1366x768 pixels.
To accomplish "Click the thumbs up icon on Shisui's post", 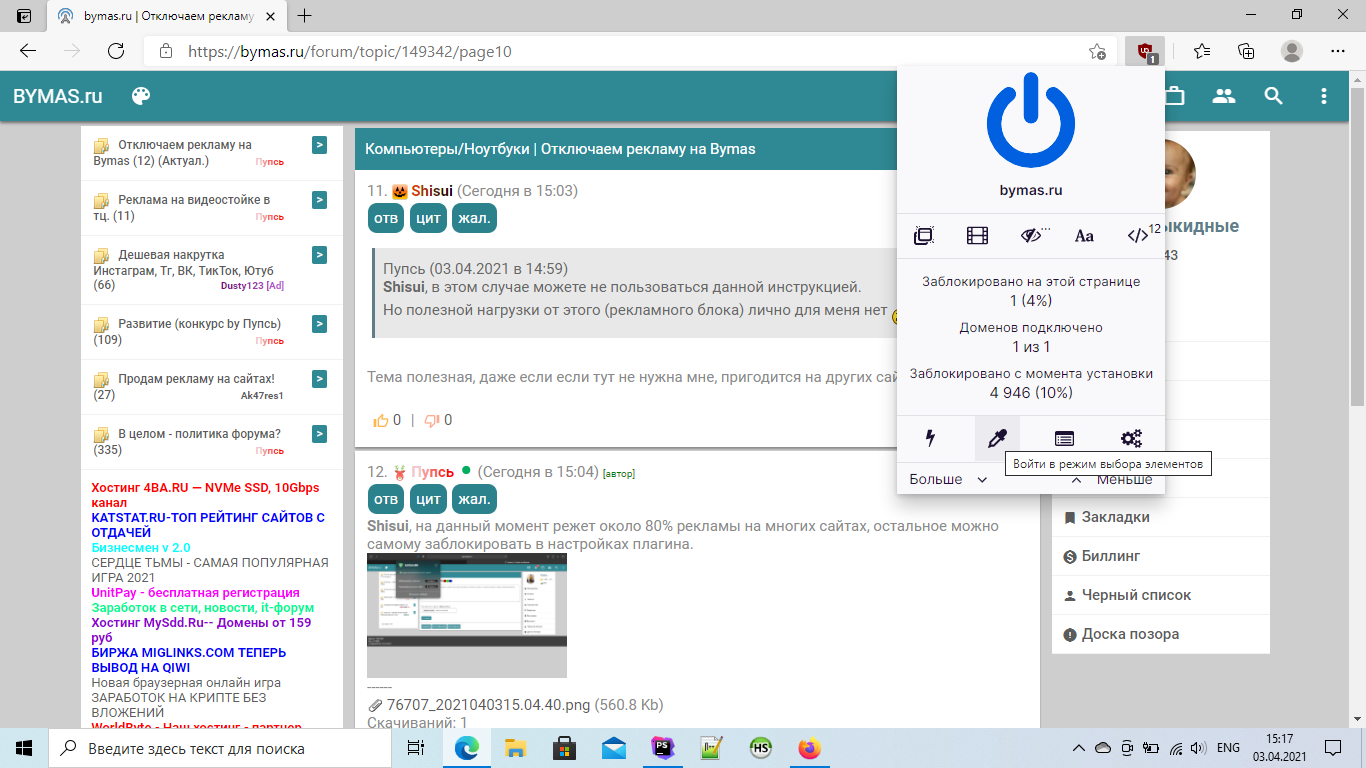I will click(381, 420).
